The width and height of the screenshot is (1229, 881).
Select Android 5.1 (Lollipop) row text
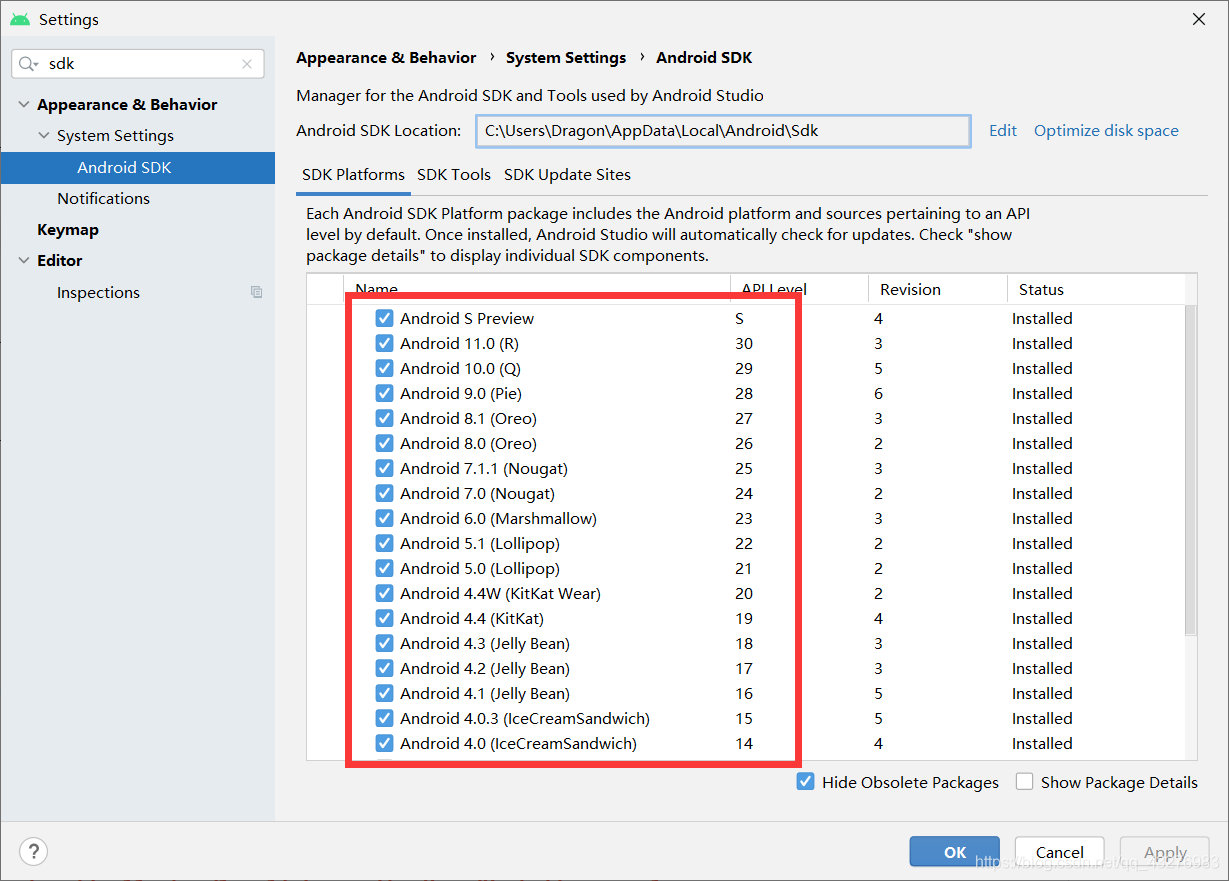point(480,543)
